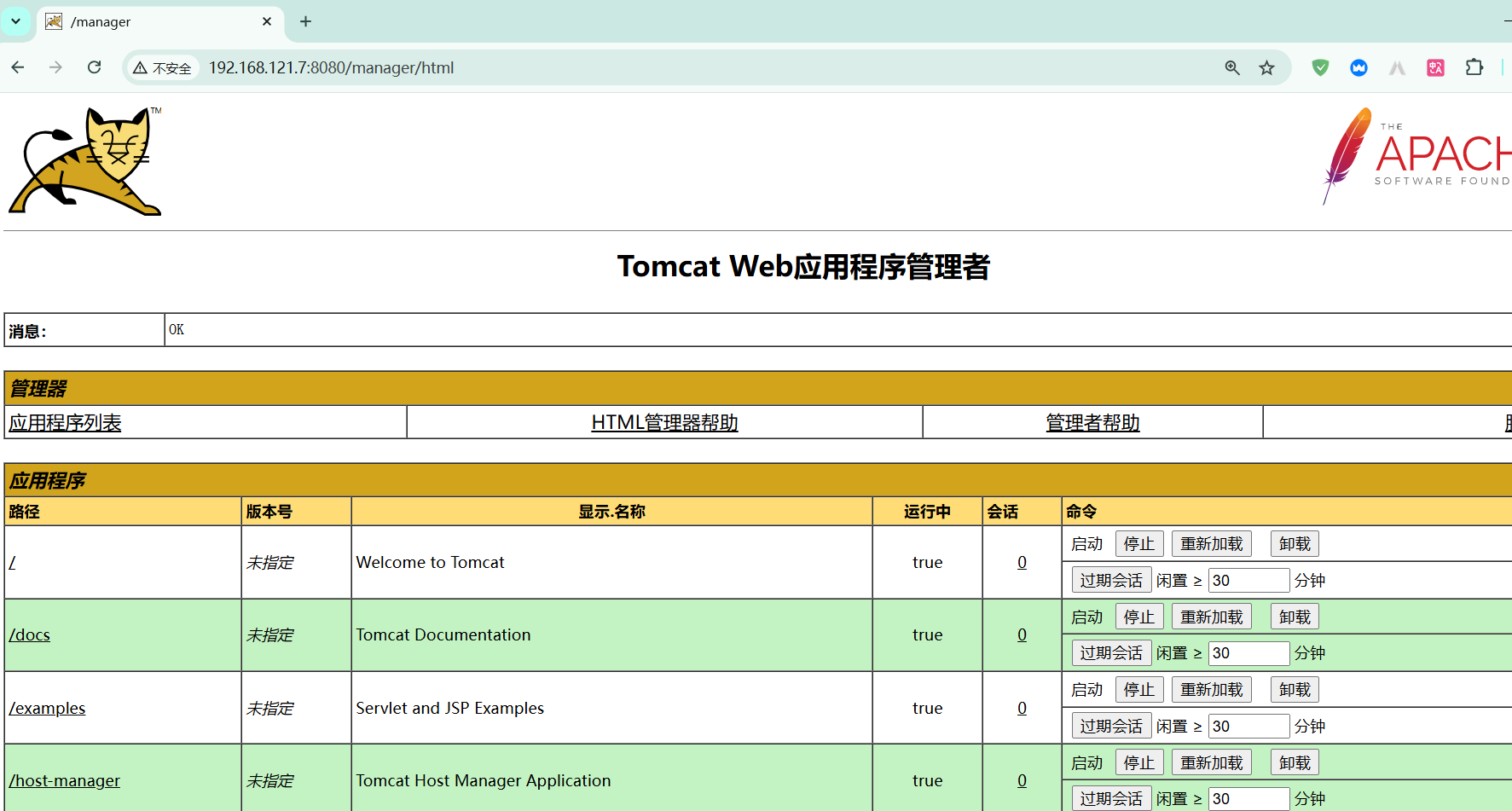
Task: Click the 显示.名称 column header
Action: coord(611,512)
